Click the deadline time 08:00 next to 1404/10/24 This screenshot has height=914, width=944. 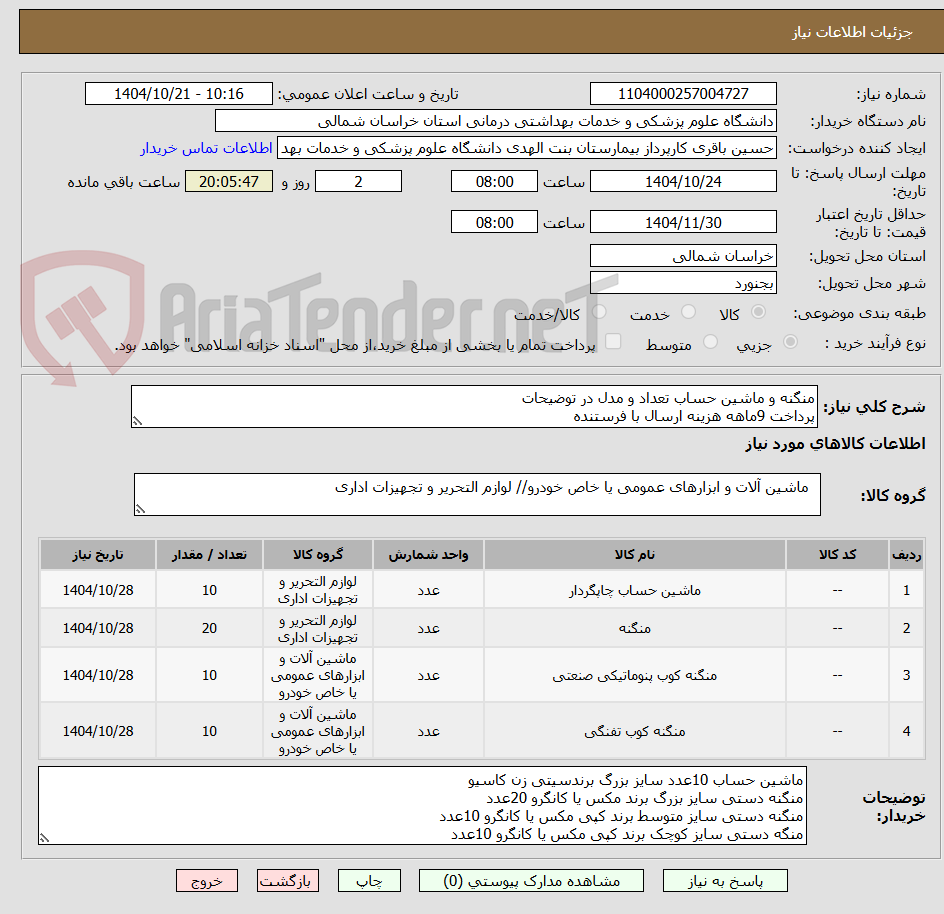[494, 181]
